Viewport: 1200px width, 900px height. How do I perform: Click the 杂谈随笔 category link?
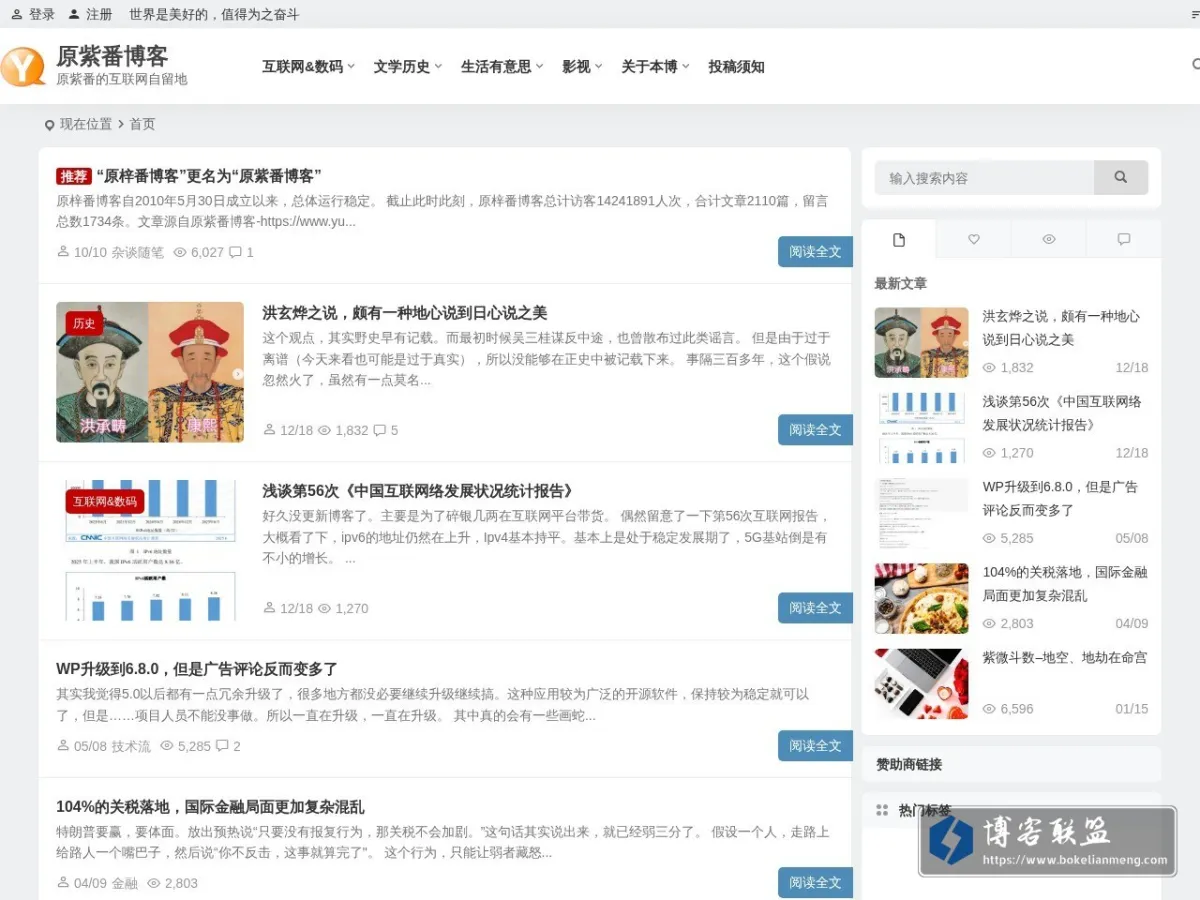click(x=138, y=252)
